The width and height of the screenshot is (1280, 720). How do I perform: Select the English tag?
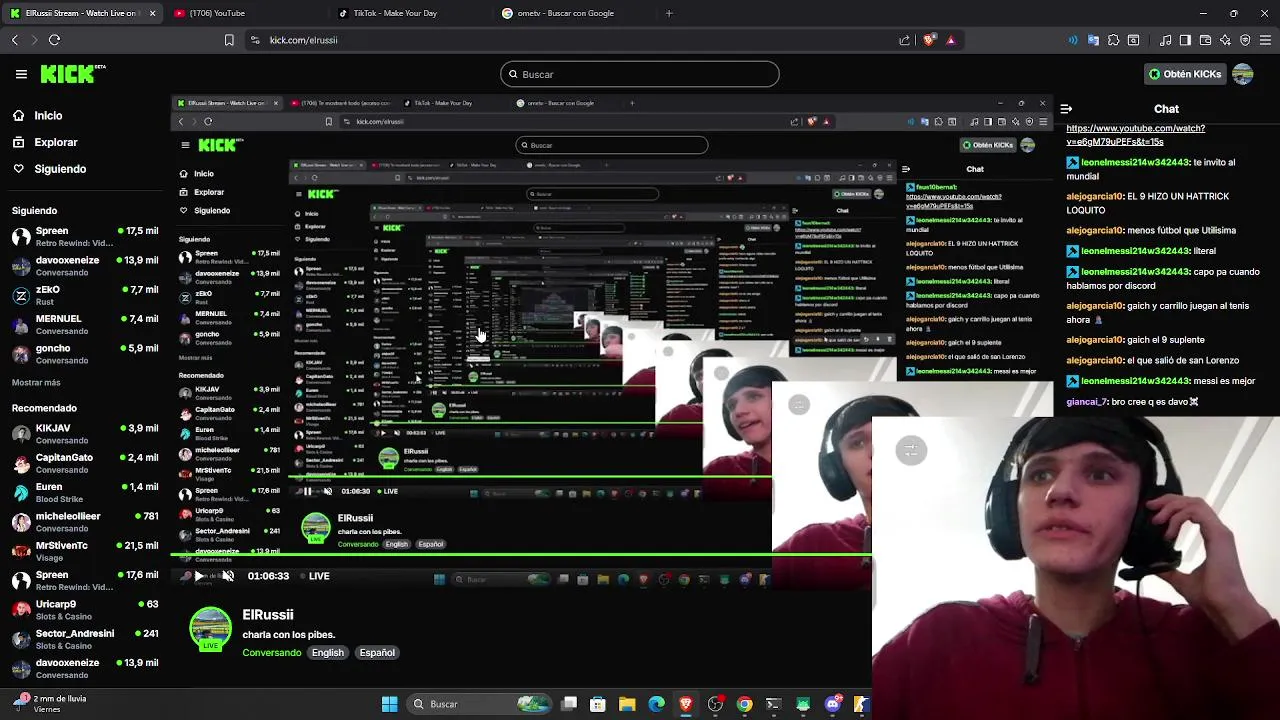pyautogui.click(x=327, y=653)
